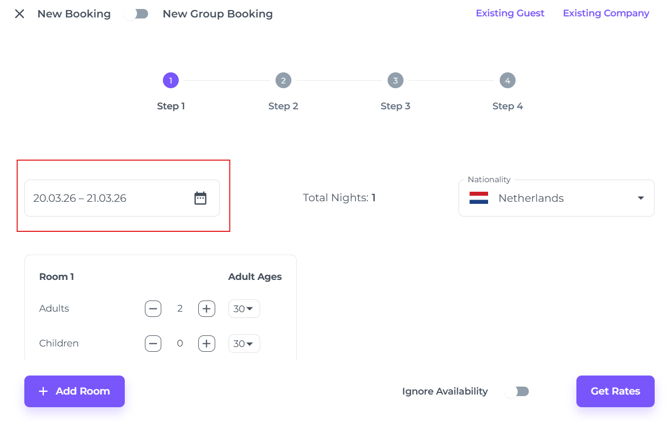The width and height of the screenshot is (670, 422).
Task: Close the New Booking form
Action: tap(19, 14)
